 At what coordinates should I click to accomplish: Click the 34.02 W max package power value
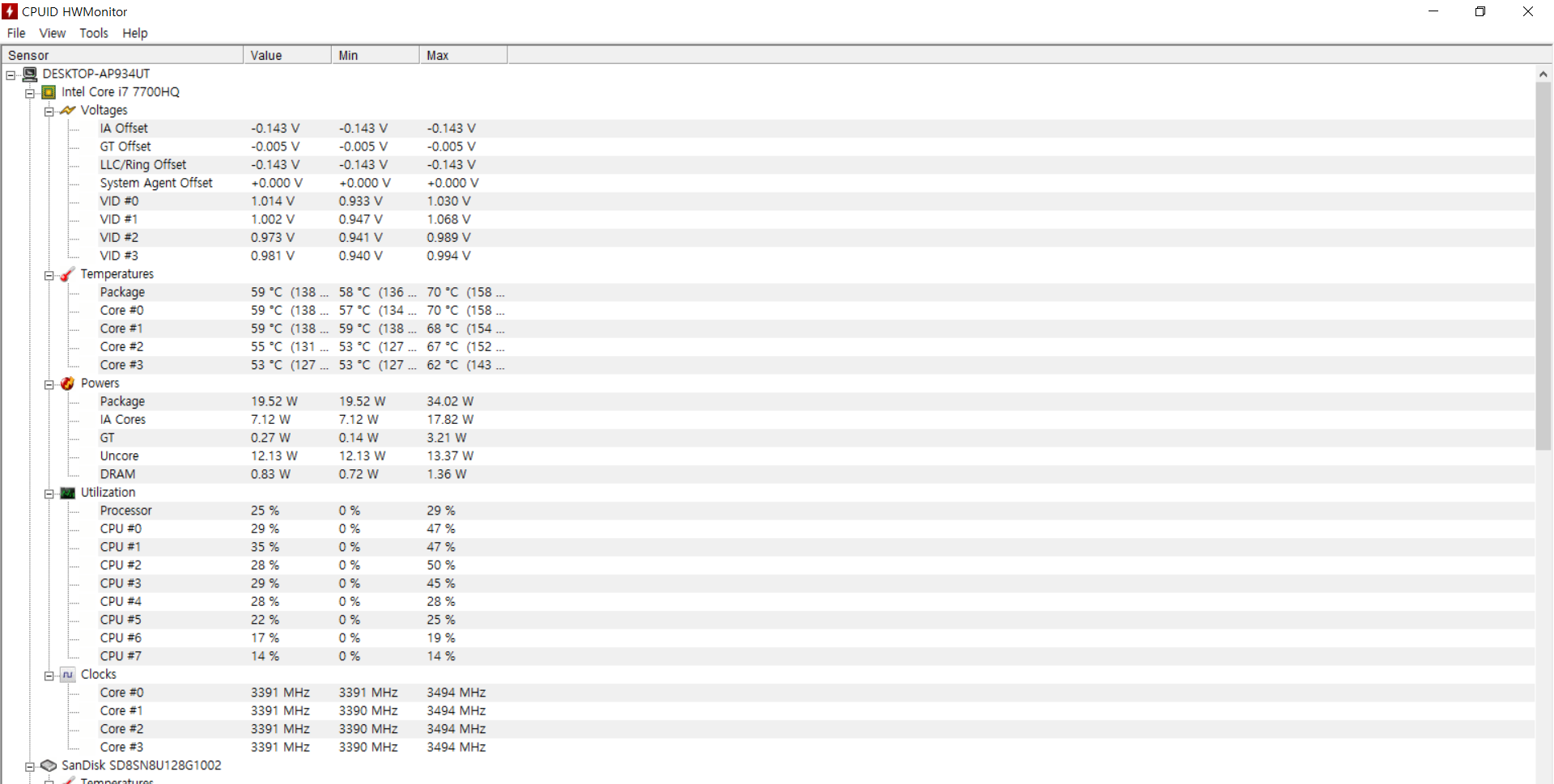coord(450,401)
